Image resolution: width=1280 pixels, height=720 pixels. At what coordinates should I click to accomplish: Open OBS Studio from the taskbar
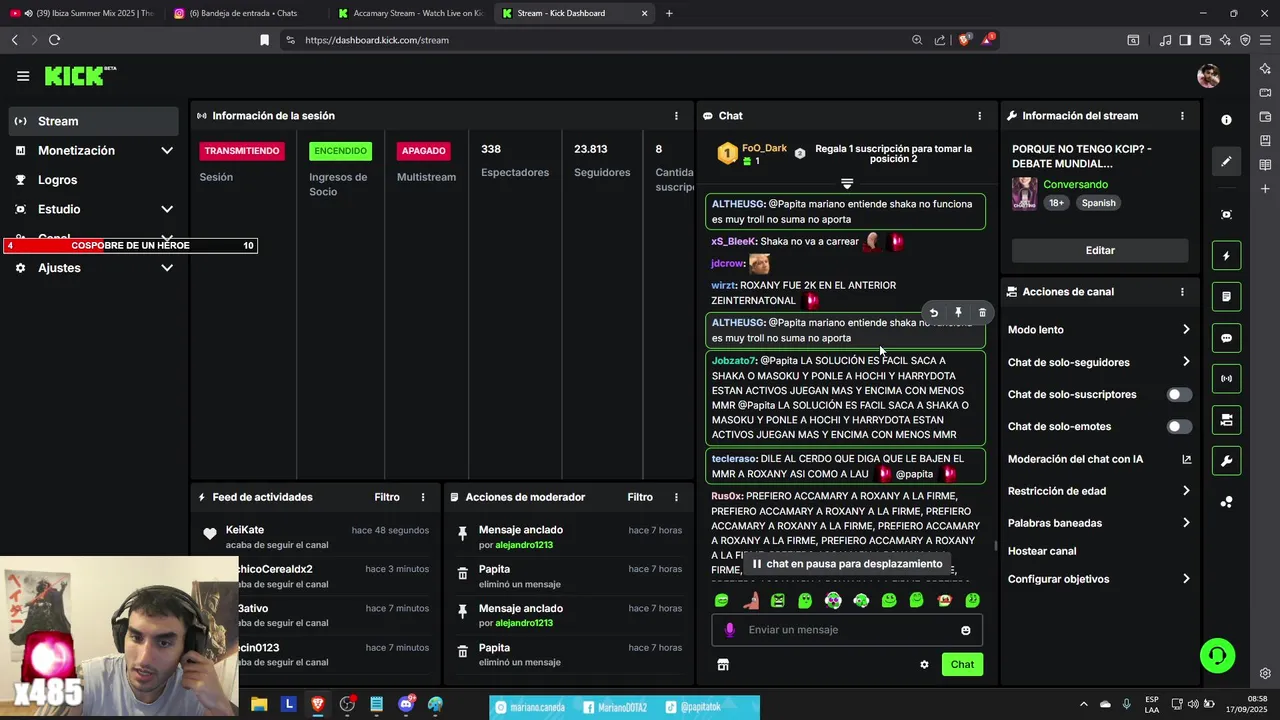pyautogui.click(x=347, y=704)
